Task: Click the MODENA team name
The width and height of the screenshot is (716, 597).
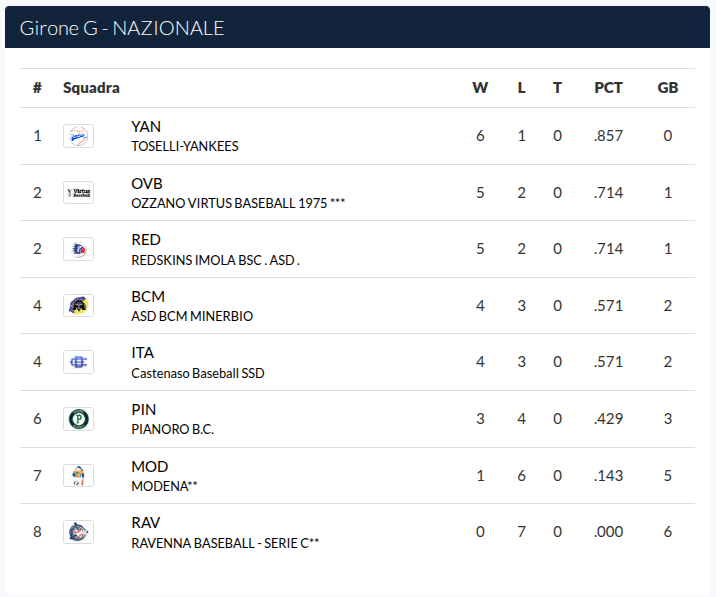Action: point(164,486)
